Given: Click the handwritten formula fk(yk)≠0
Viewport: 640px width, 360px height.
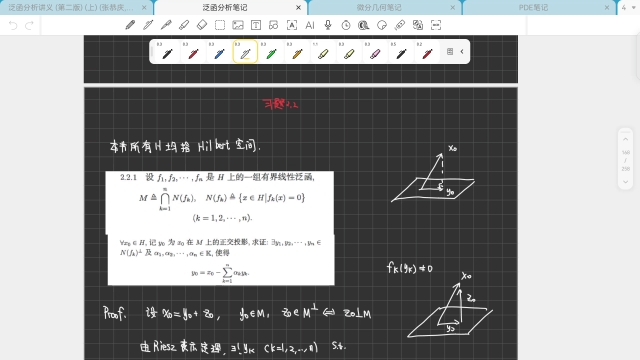Looking at the screenshot, I should 410,268.
